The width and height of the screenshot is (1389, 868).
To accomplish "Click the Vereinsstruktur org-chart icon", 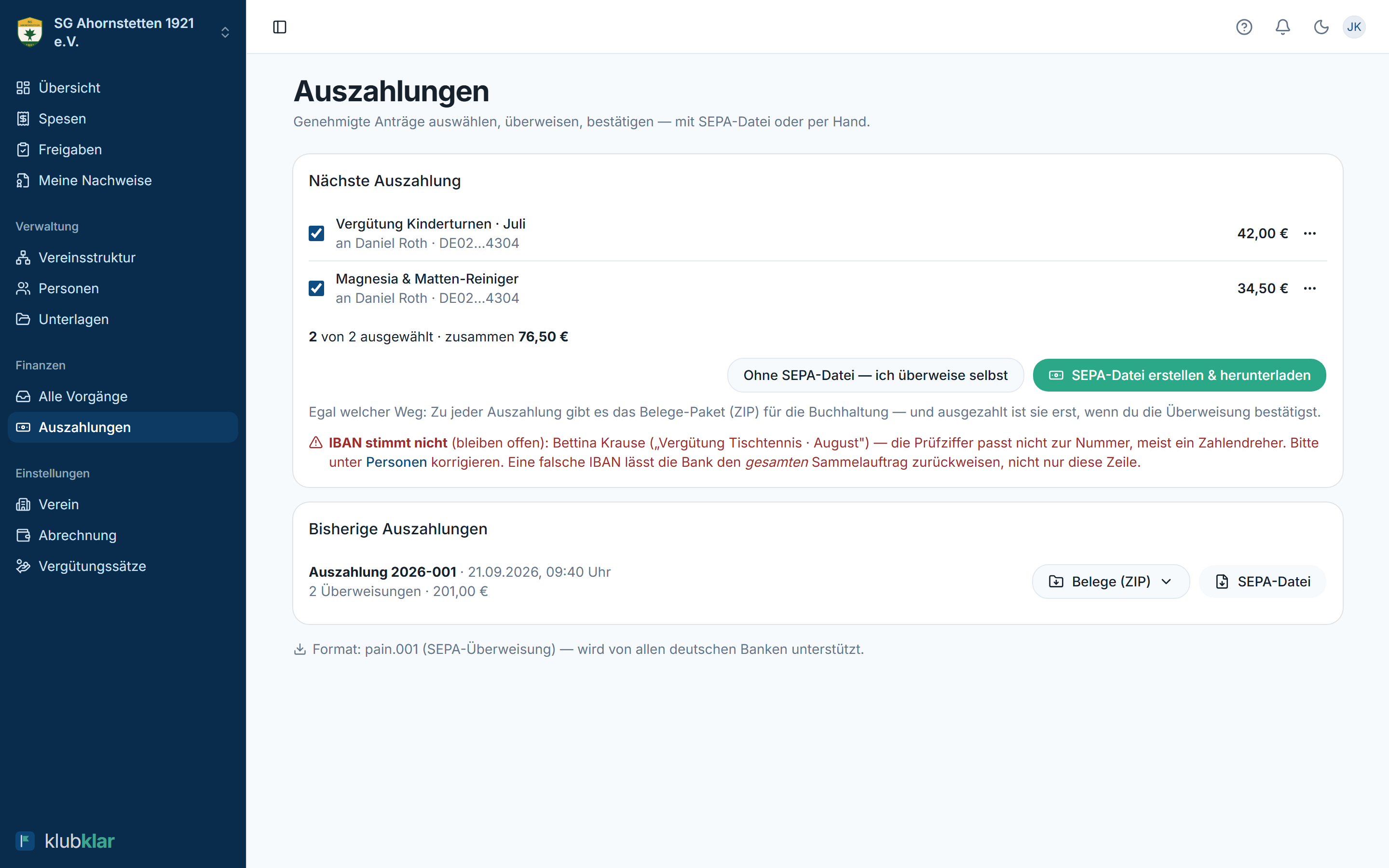I will coord(23,258).
